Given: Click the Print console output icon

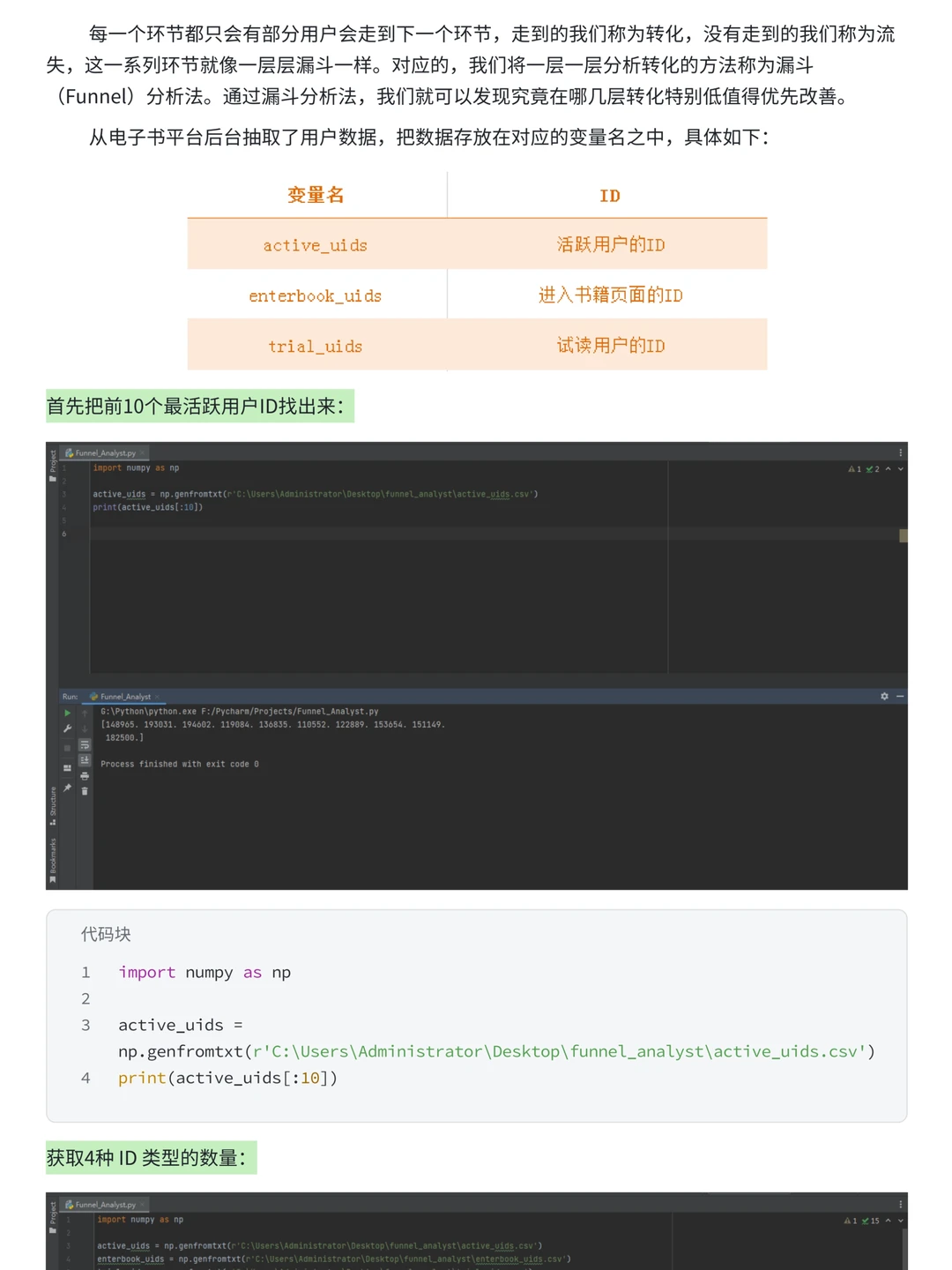Looking at the screenshot, I should coord(85,776).
